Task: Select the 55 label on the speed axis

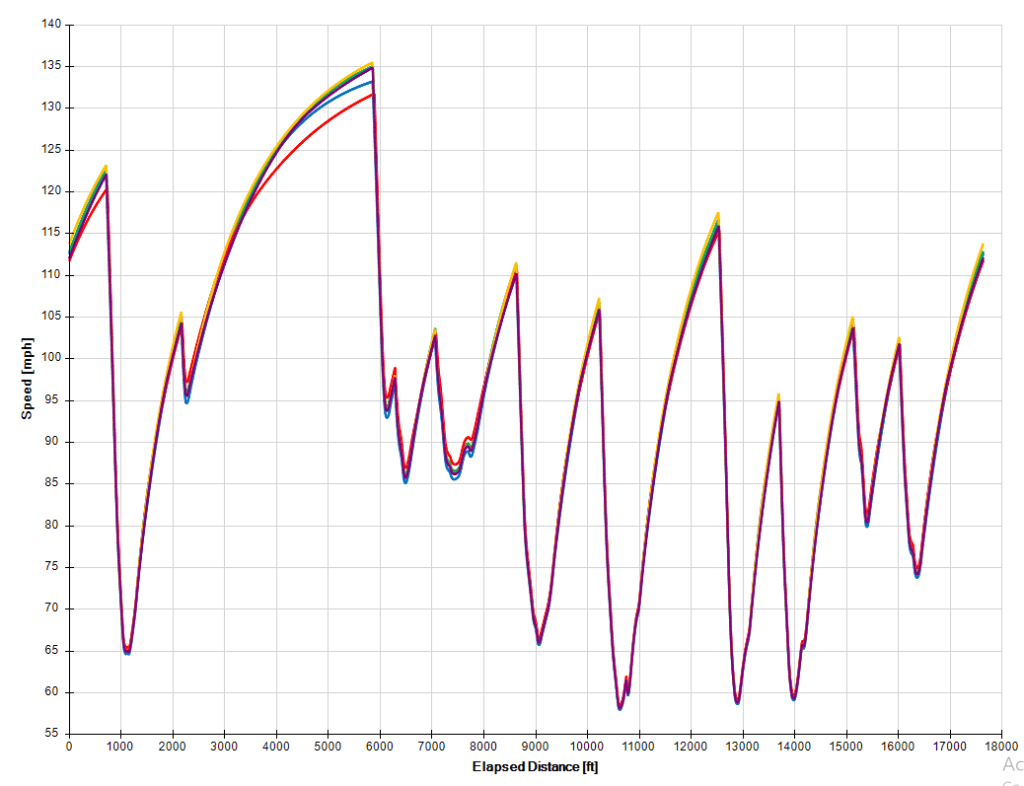Action: [52, 734]
